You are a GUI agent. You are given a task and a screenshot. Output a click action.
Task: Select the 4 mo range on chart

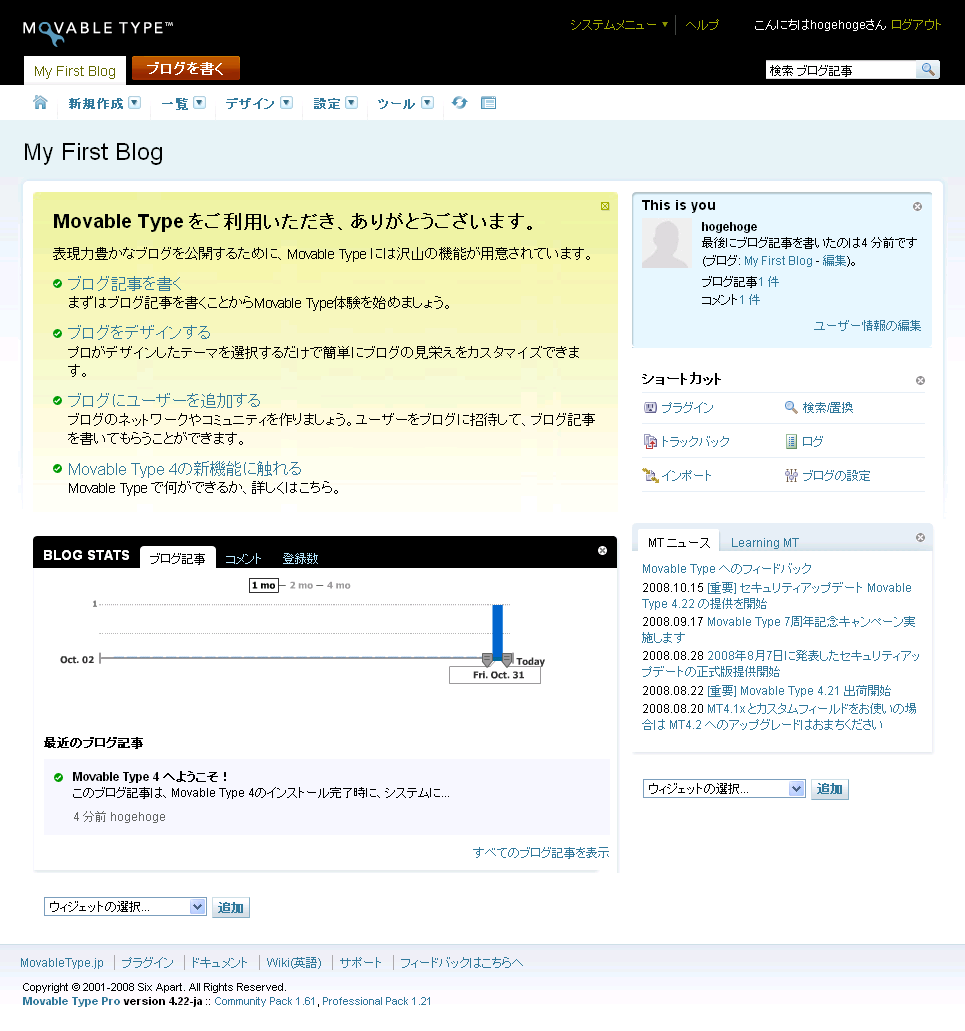pyautogui.click(x=339, y=585)
